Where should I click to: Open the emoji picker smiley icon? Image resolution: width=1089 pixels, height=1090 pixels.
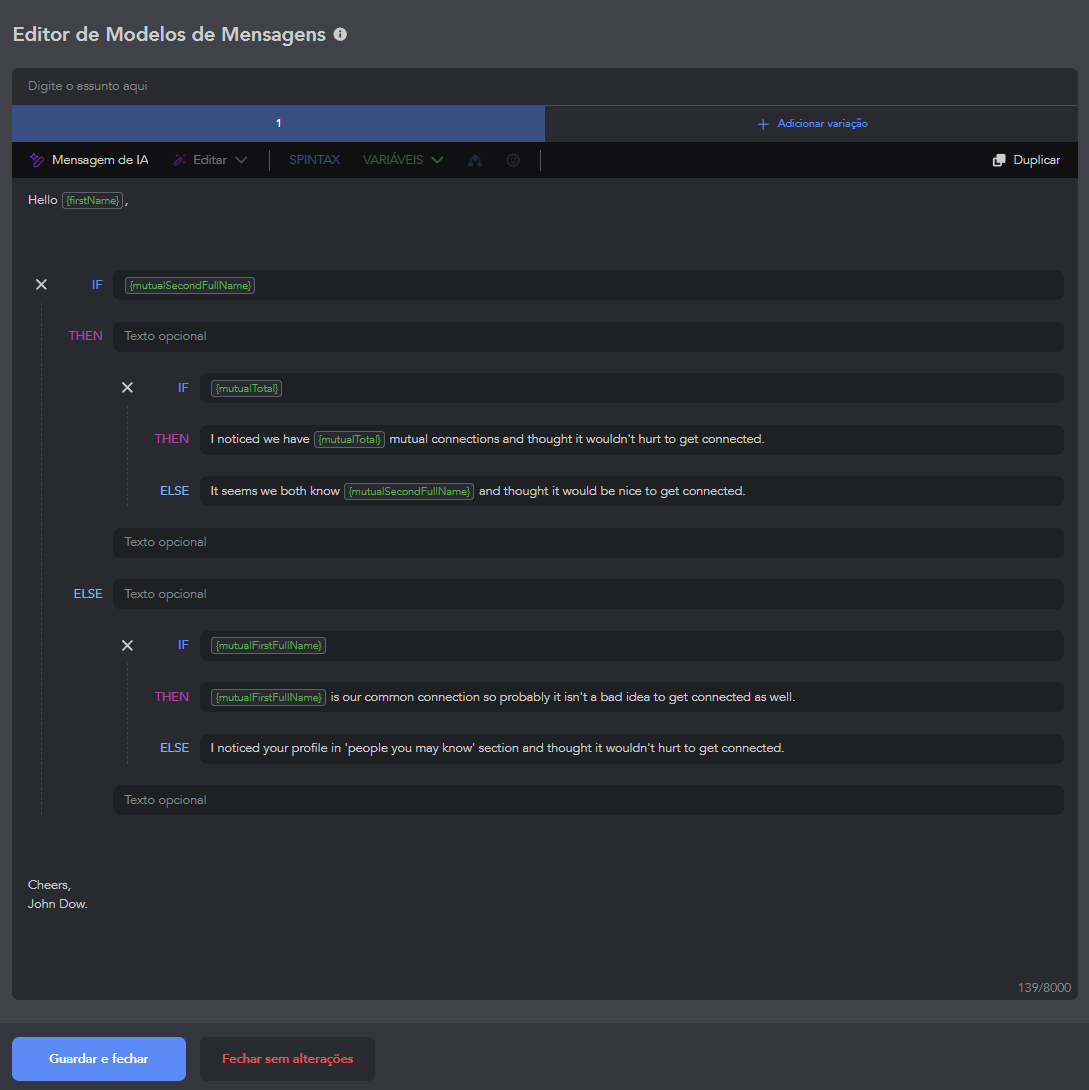513,160
